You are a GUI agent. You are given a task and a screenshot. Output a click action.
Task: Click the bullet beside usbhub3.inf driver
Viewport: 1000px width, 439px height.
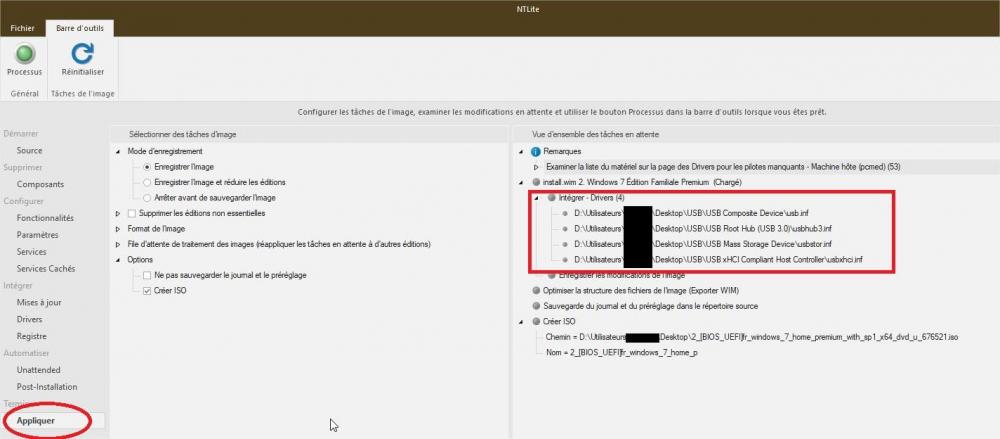(x=565, y=228)
